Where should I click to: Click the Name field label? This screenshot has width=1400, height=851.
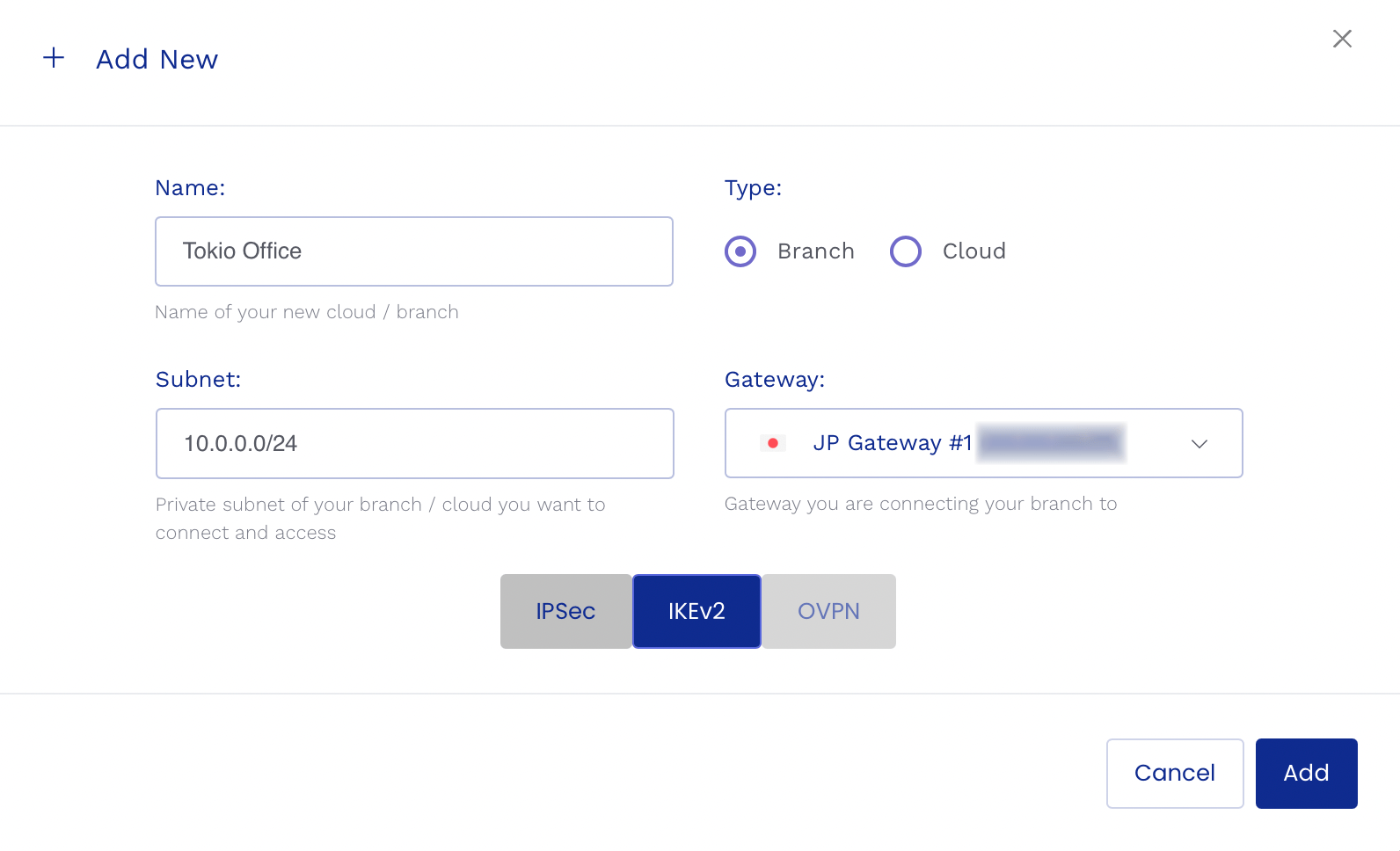point(189,188)
